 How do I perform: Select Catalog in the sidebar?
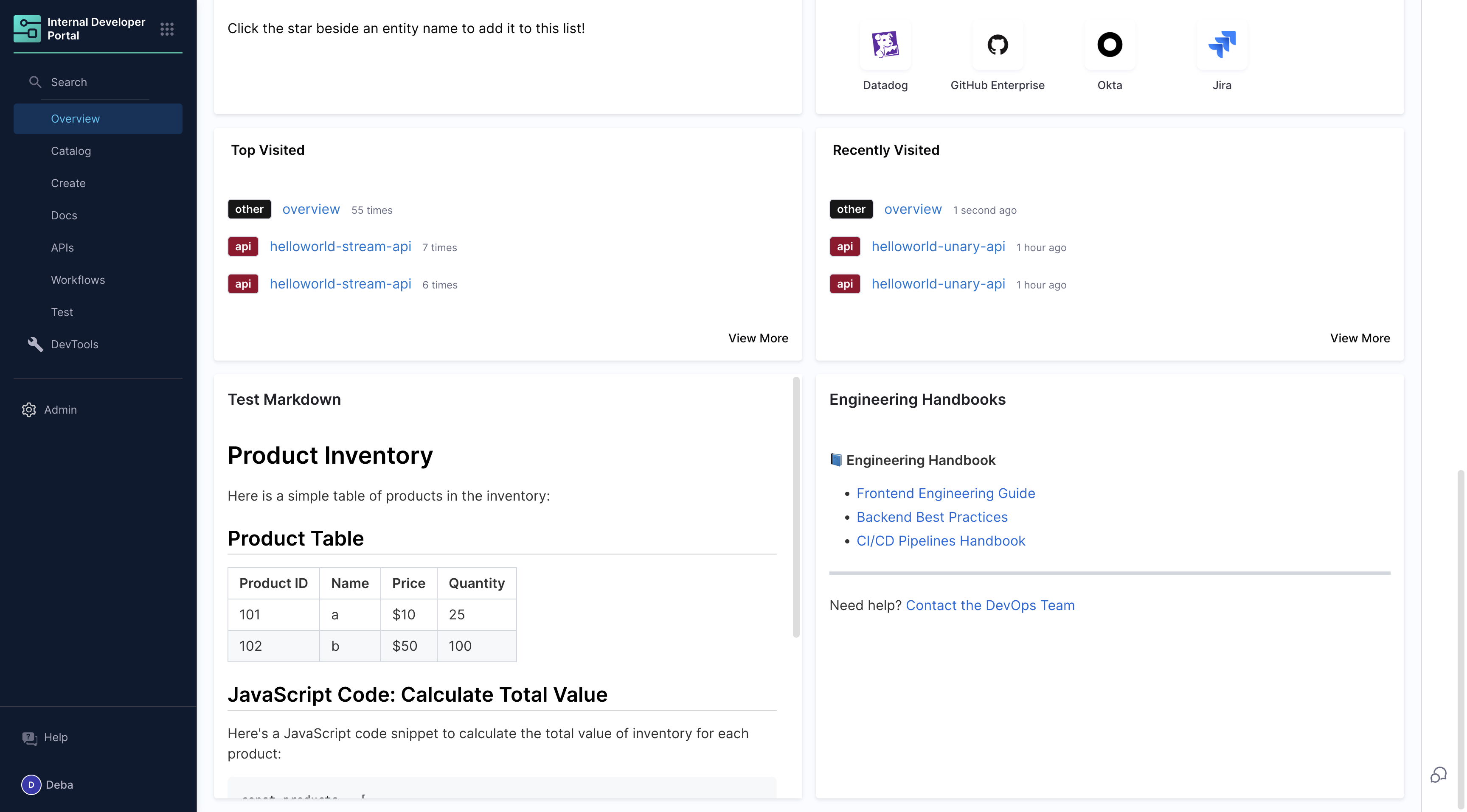pos(70,151)
